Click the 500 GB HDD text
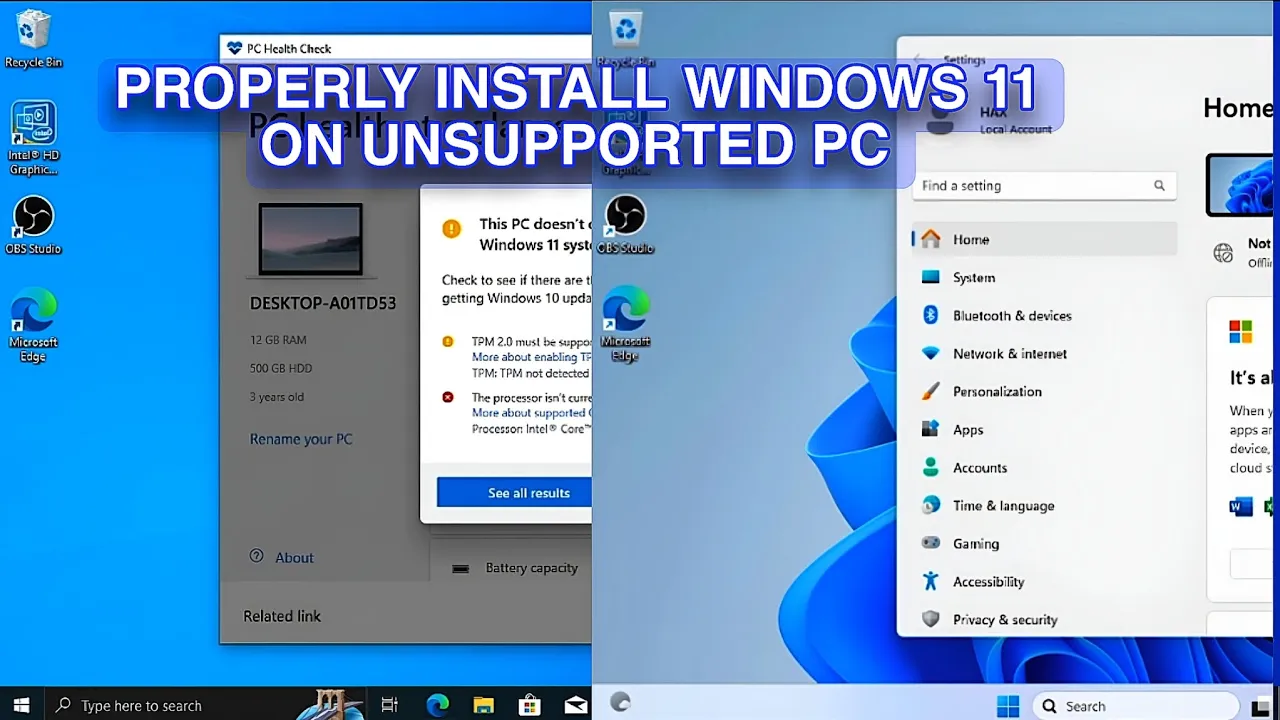The image size is (1280, 720). pyautogui.click(x=281, y=368)
